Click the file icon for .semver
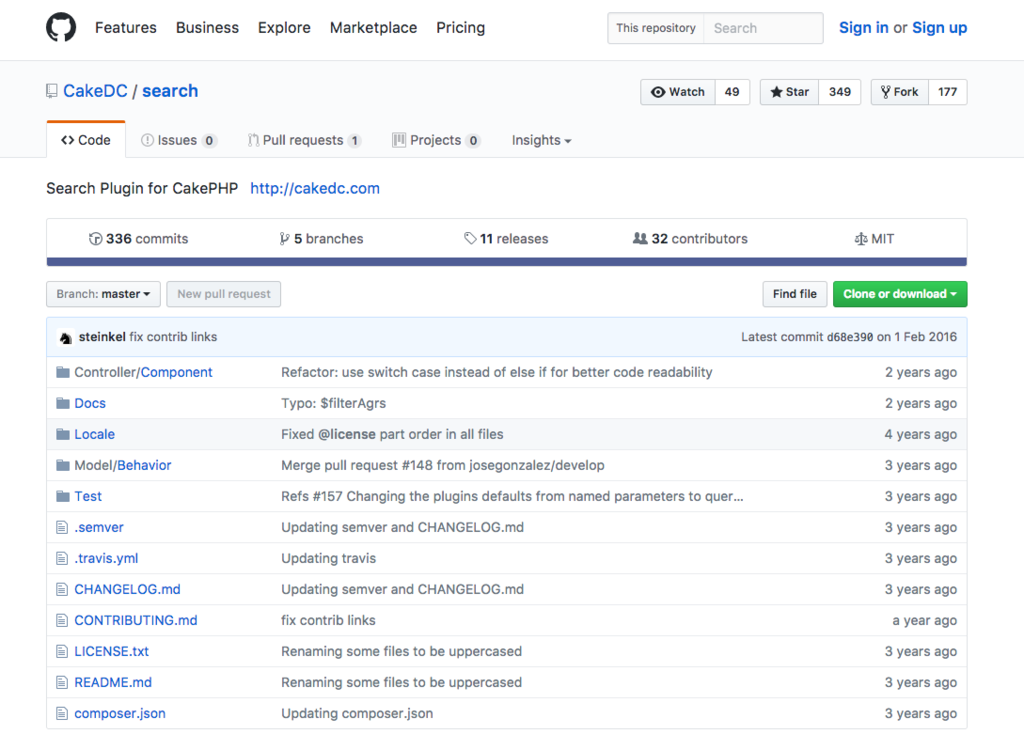 (62, 527)
